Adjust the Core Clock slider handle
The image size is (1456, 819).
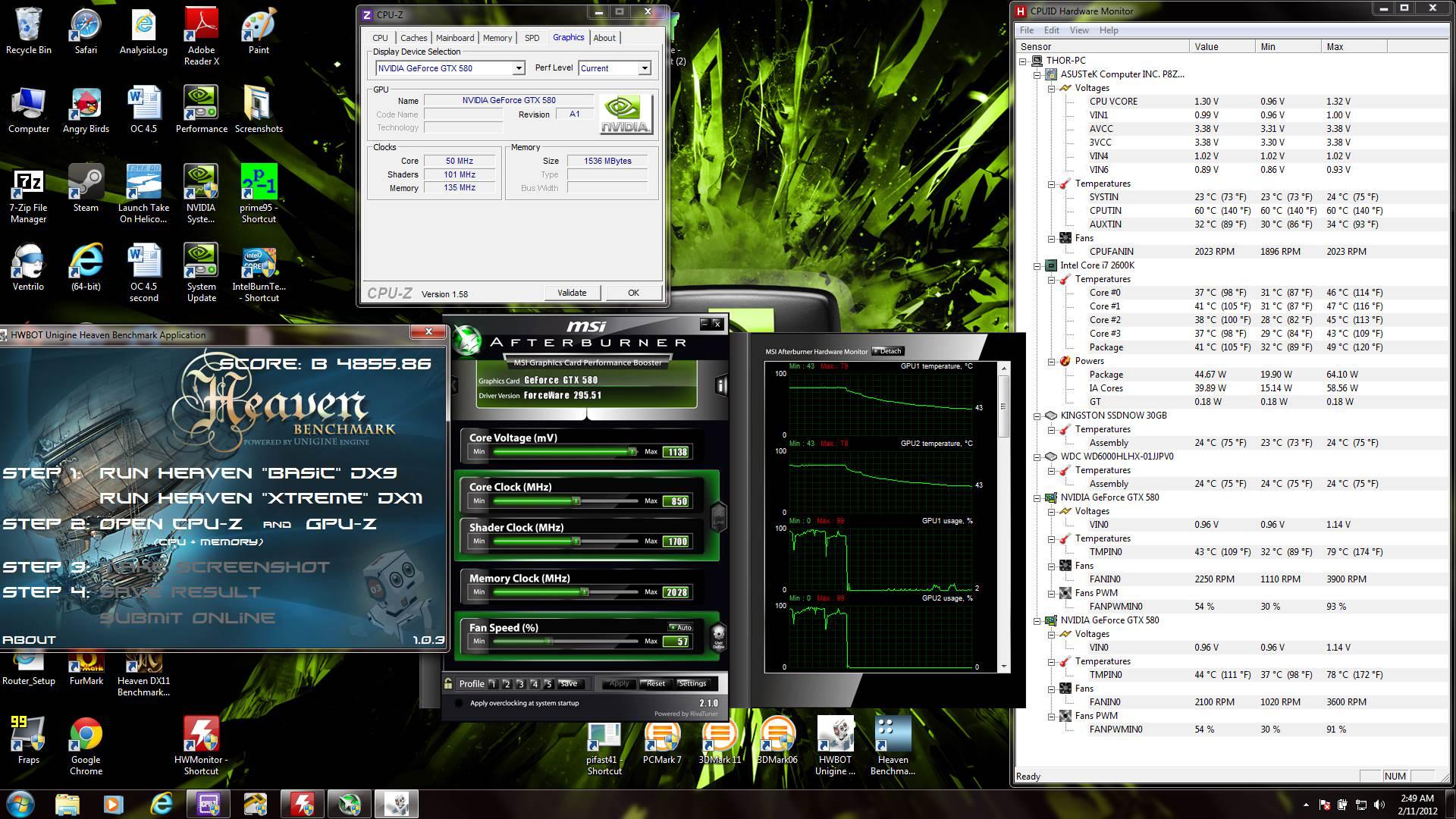[576, 501]
